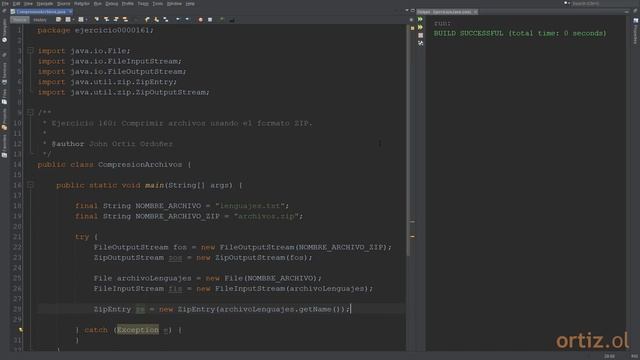The width and height of the screenshot is (640, 360).
Task: Click the Last Edit toolbar icon
Action: pos(58,19)
